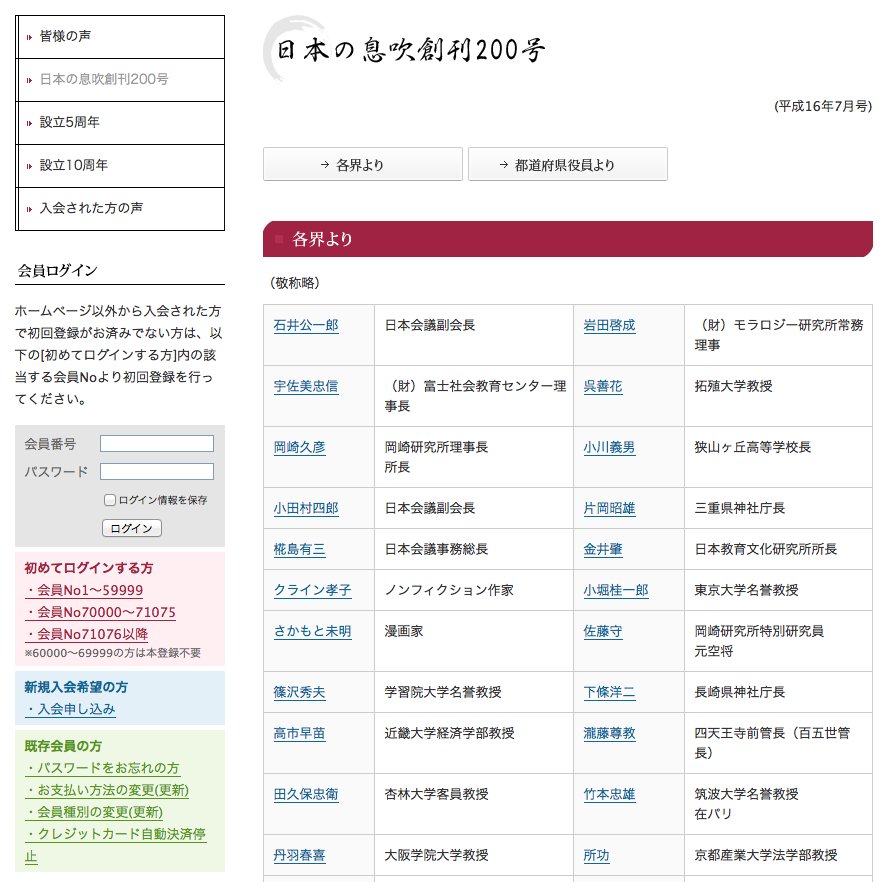Focus the パスワード input field

157,471
